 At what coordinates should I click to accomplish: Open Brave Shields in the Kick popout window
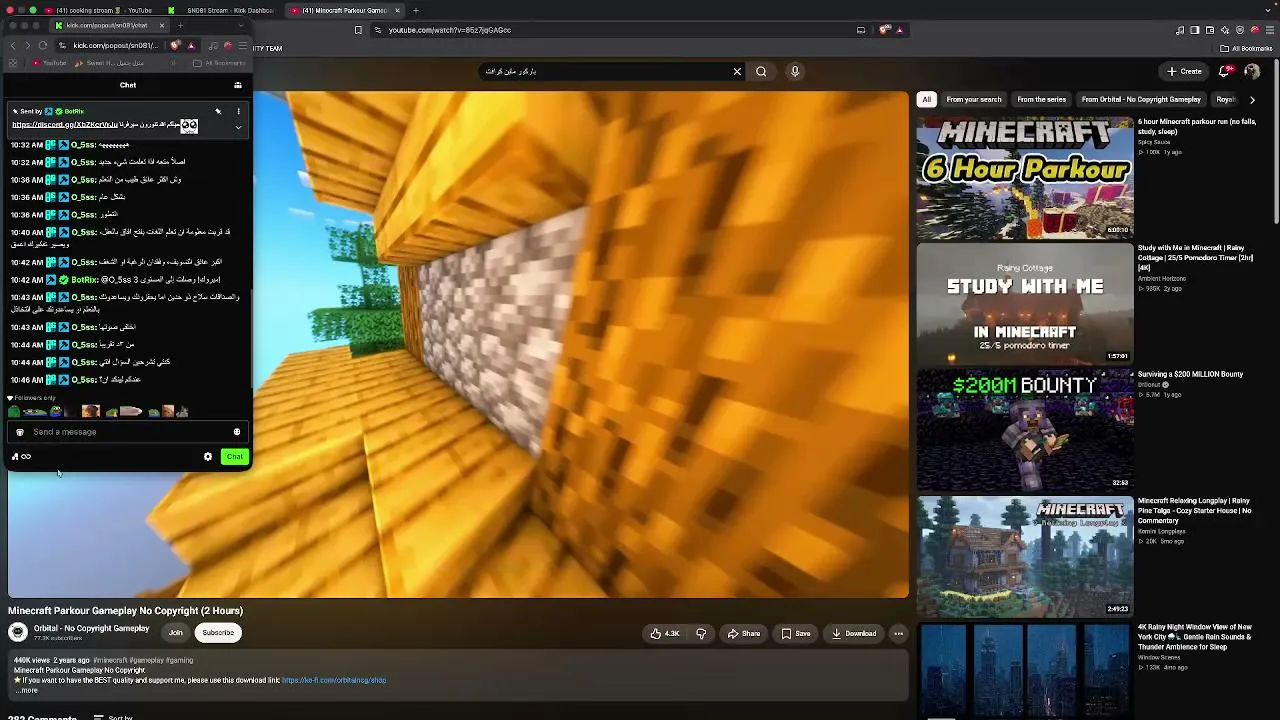click(x=176, y=45)
